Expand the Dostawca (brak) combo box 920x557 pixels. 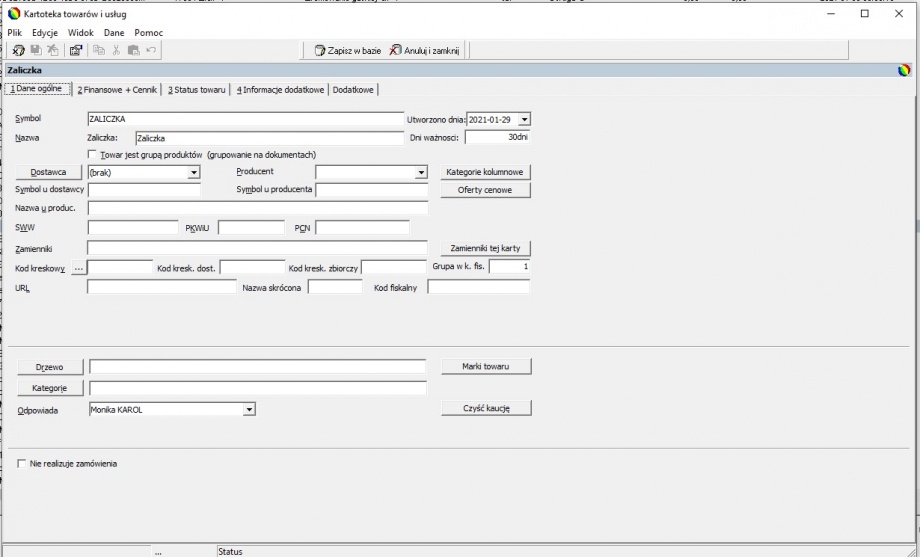194,173
